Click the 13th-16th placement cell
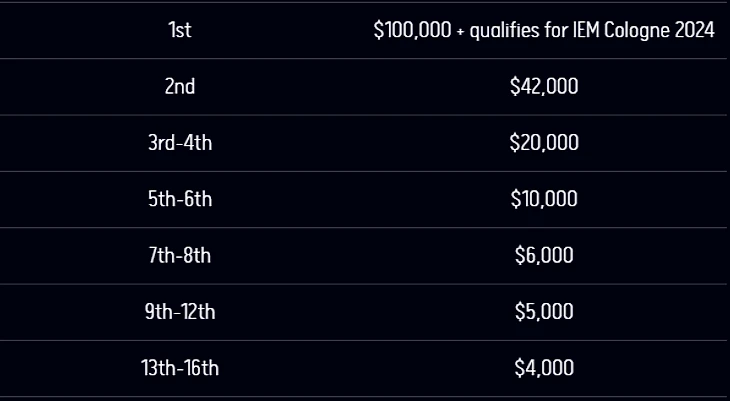This screenshot has height=401, width=730. coord(180,368)
